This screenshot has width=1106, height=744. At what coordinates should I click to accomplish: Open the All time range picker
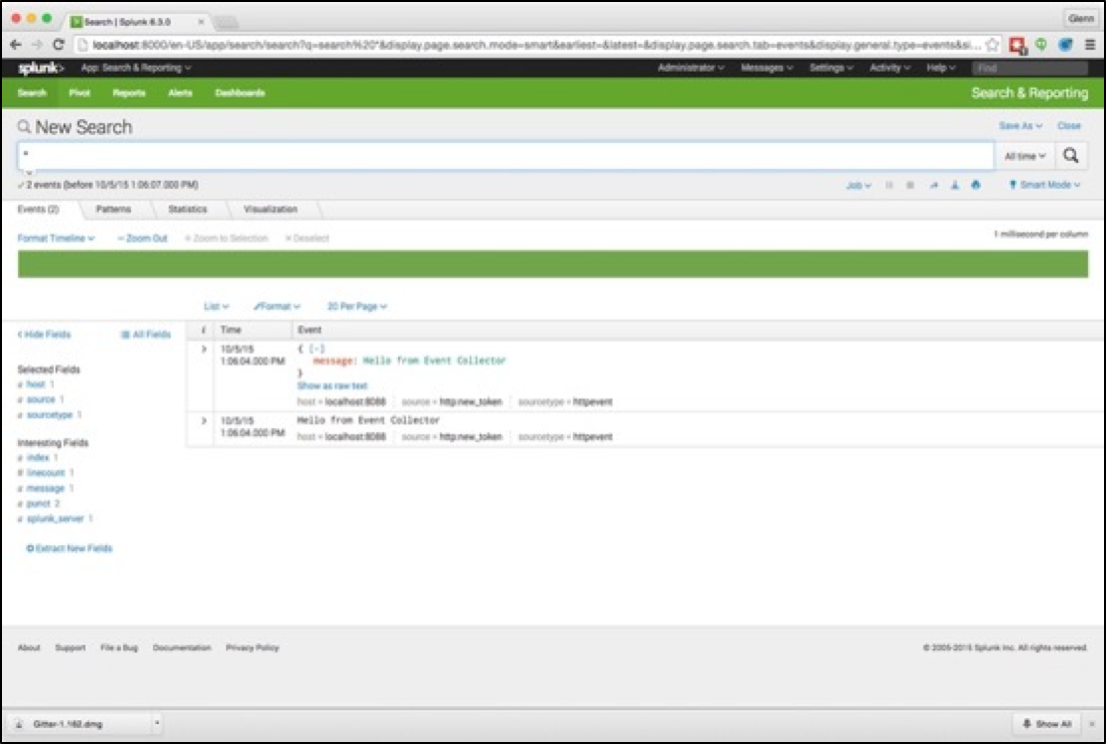(x=1025, y=156)
